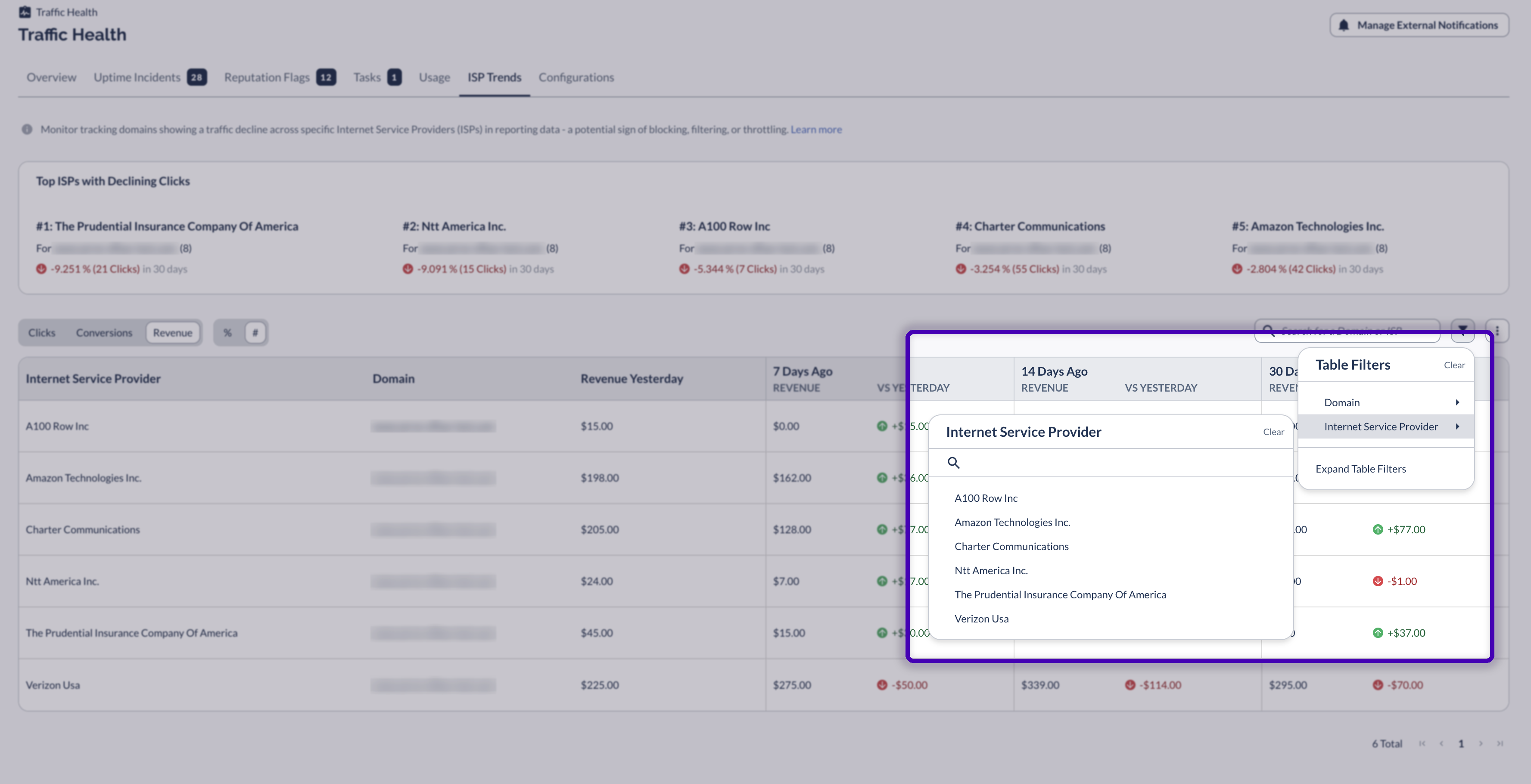1531x784 pixels.
Task: Click the Search Domain or ISP box
Action: pyautogui.click(x=1347, y=330)
